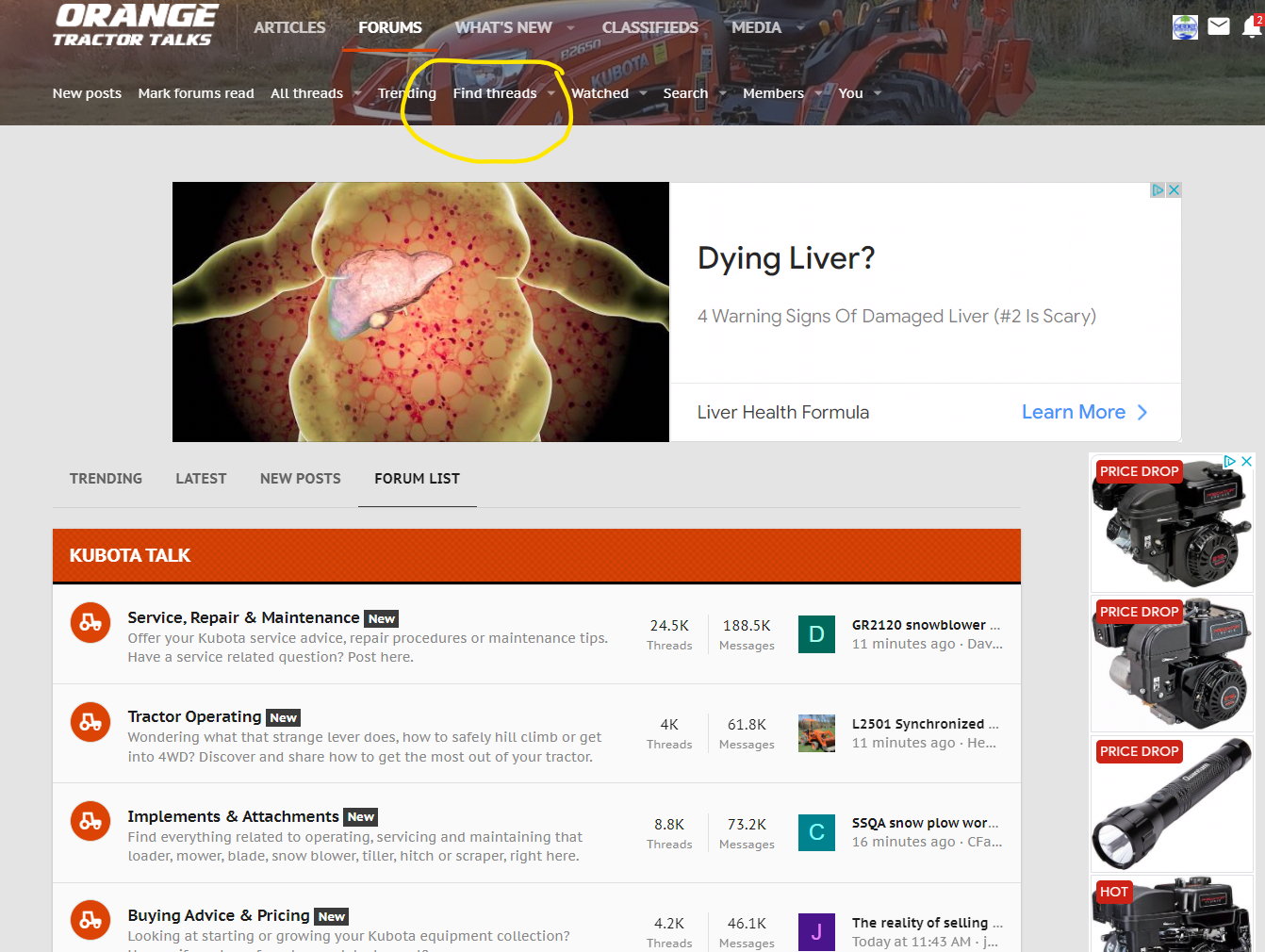Click the liver illustration ad image

point(420,312)
